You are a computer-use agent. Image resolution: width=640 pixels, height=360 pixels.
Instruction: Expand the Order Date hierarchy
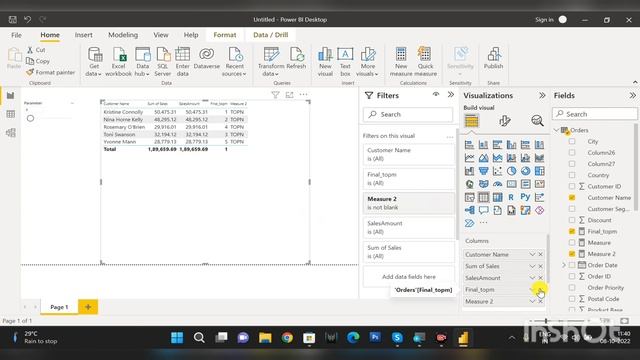click(x=564, y=265)
